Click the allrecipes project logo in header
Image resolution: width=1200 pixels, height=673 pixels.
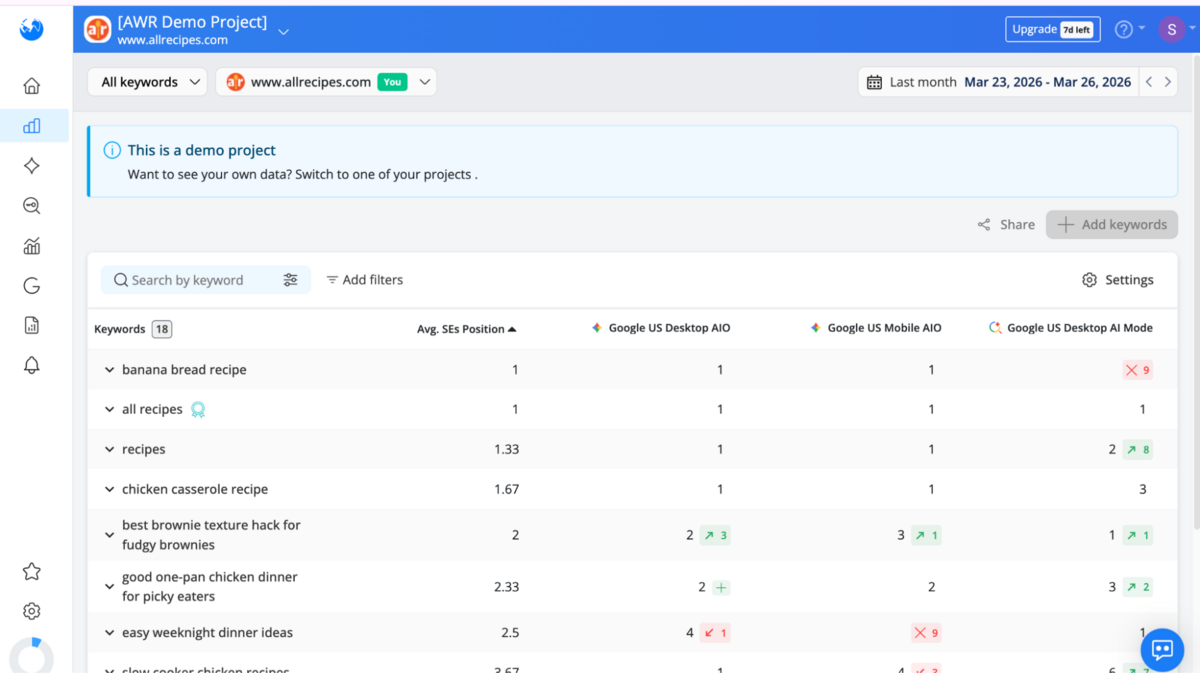(x=97, y=29)
